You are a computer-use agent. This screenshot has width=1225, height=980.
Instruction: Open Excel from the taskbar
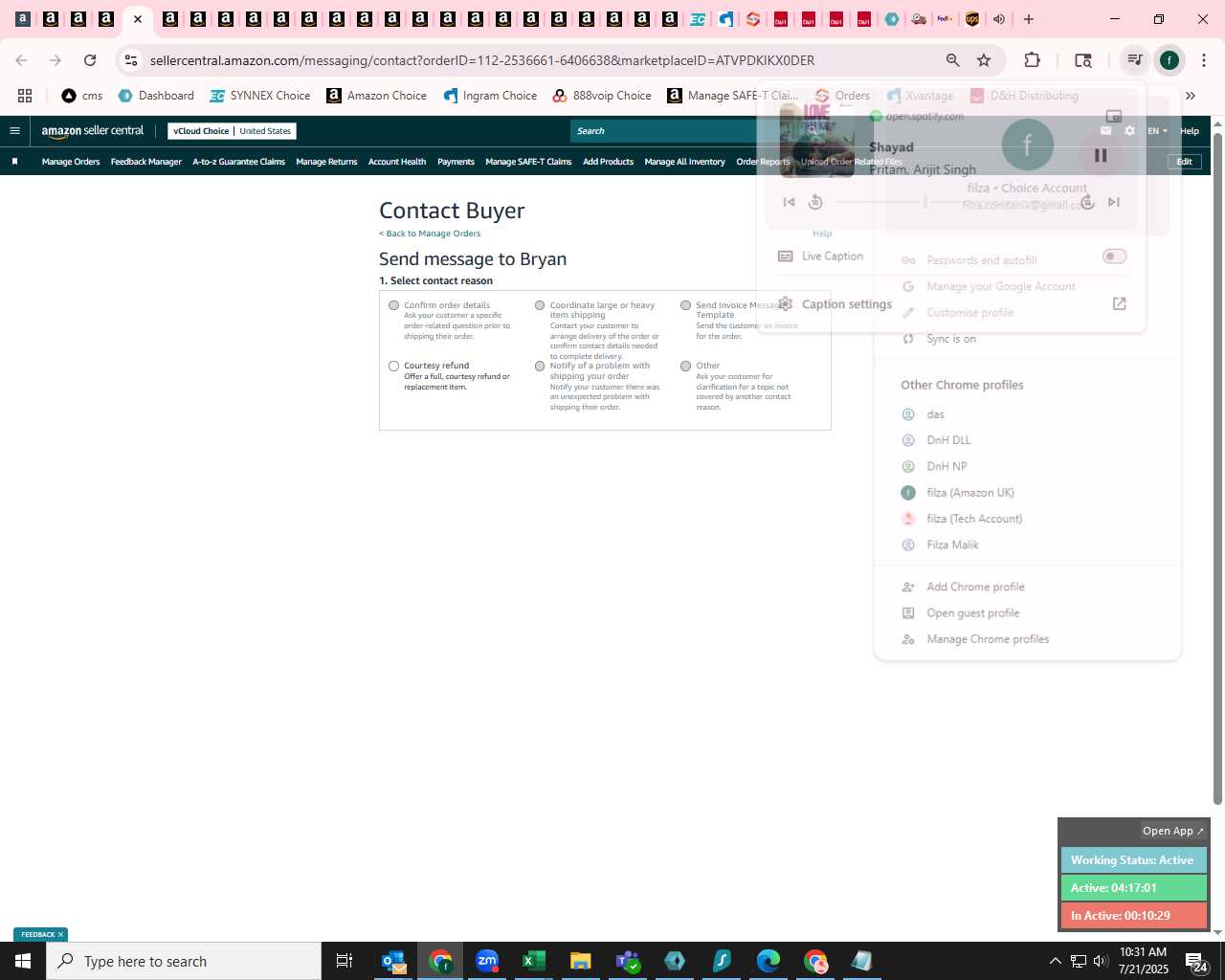click(534, 961)
